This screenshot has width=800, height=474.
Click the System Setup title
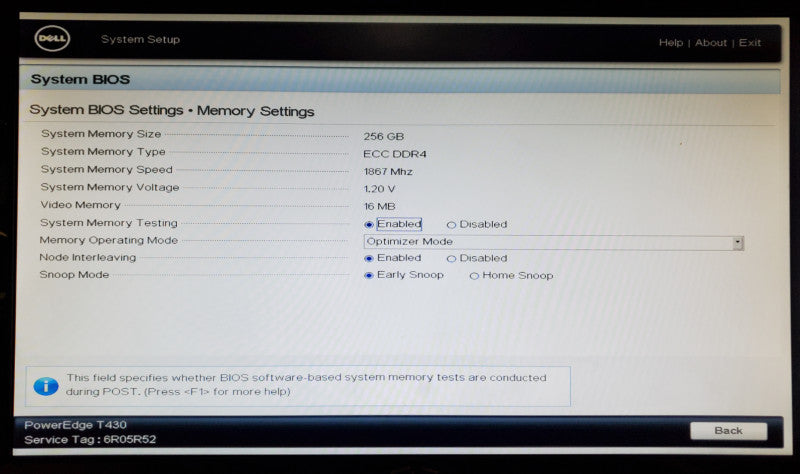click(140, 39)
